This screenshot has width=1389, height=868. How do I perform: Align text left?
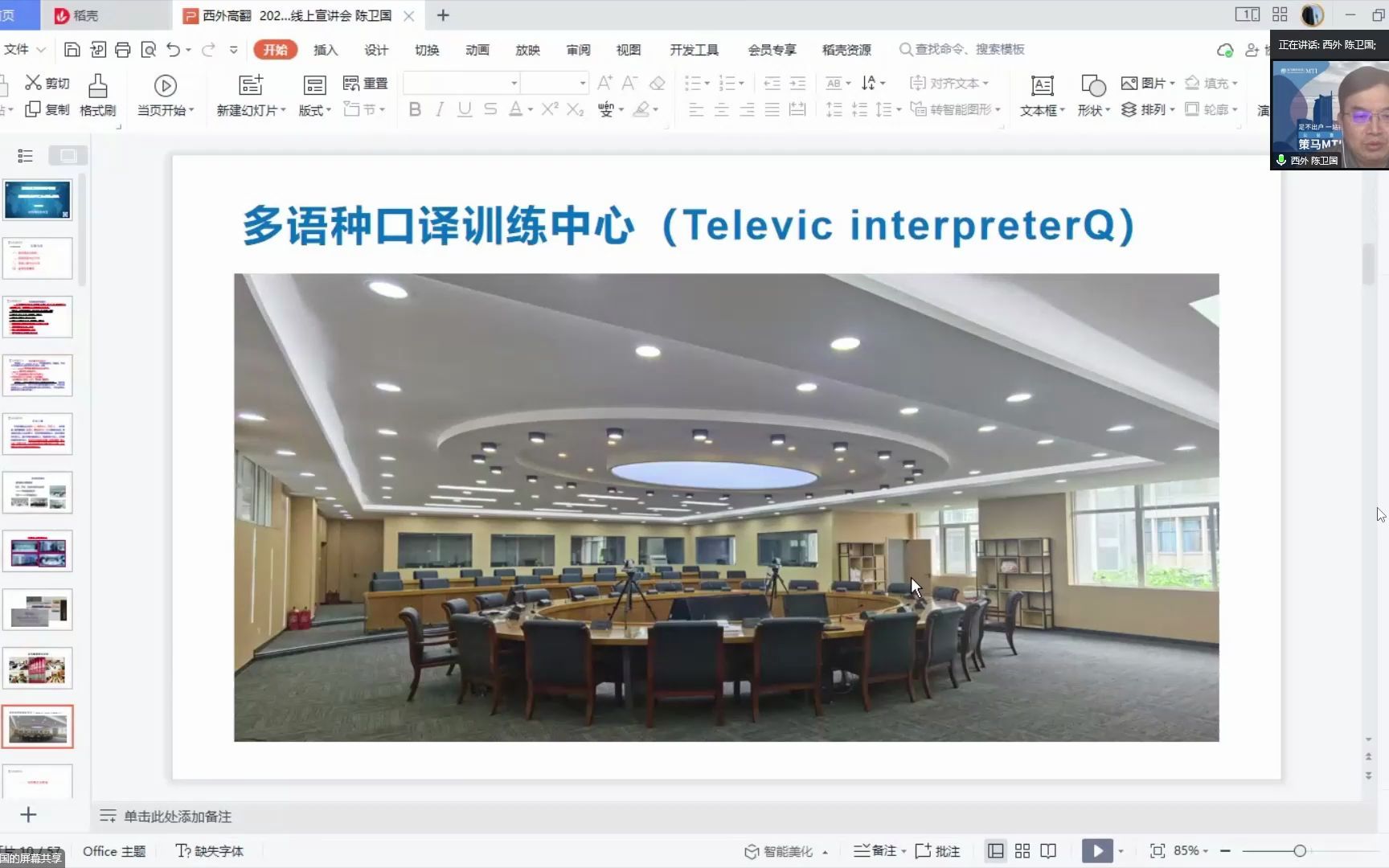[697, 109]
